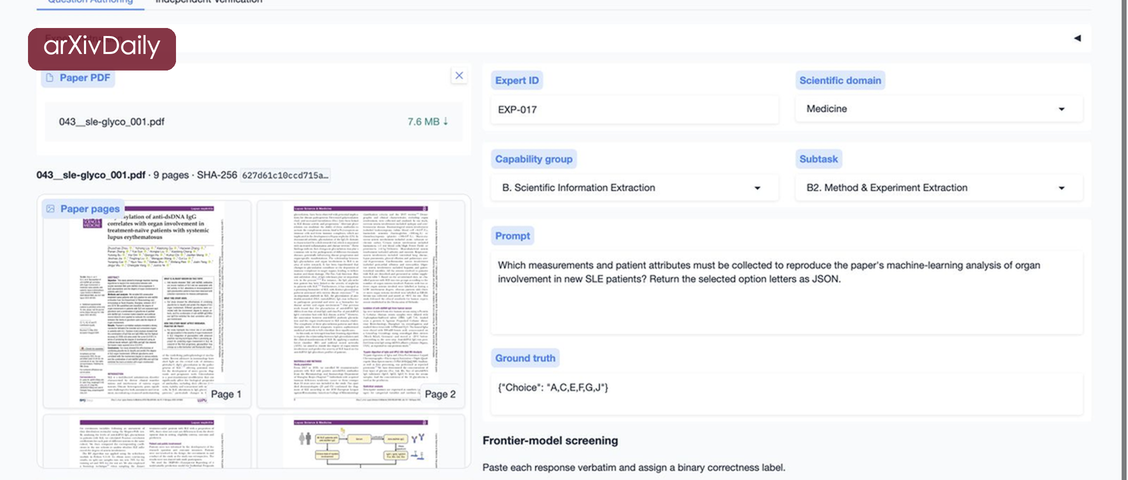Click the Subtask label
Viewport: 1128px width, 480px height.
[x=819, y=159]
